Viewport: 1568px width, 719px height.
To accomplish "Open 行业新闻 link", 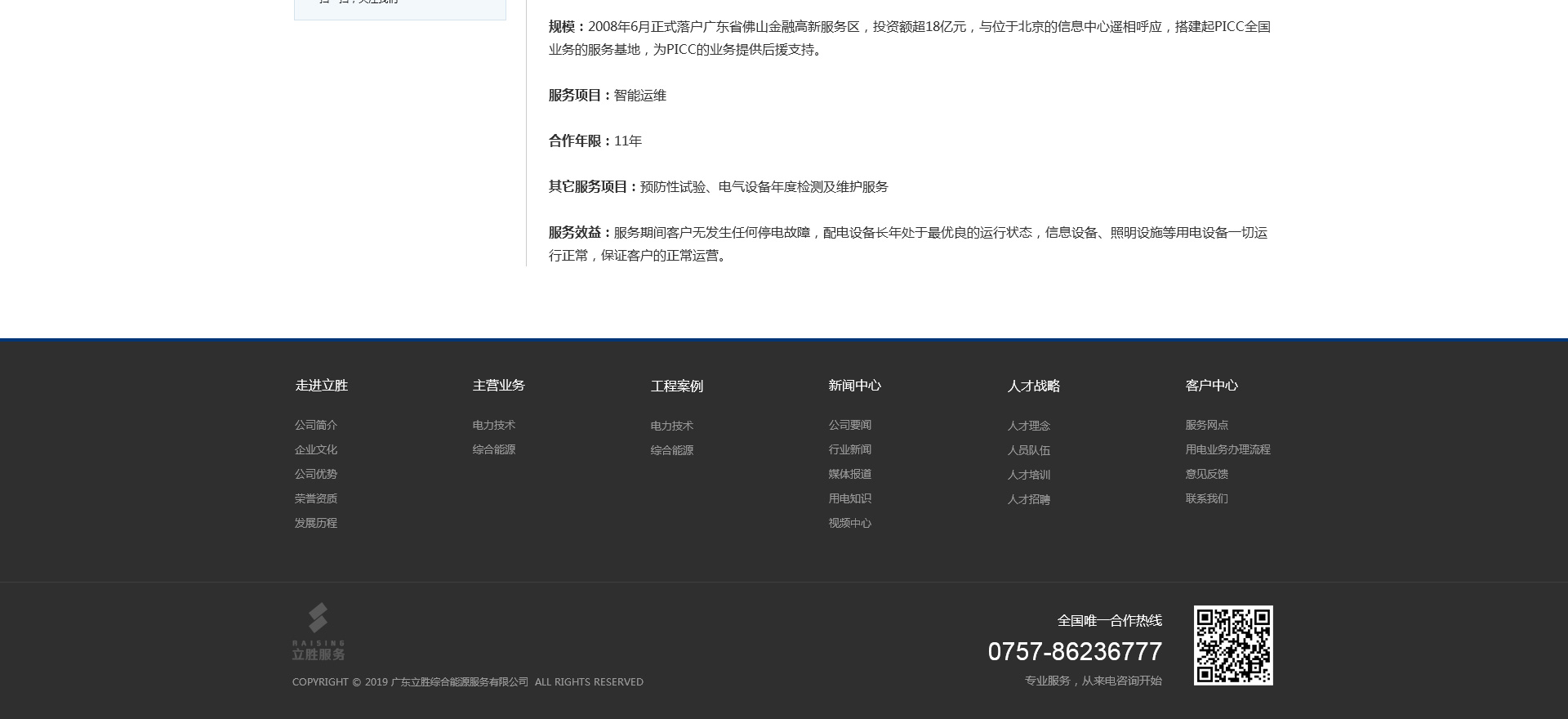I will point(850,449).
